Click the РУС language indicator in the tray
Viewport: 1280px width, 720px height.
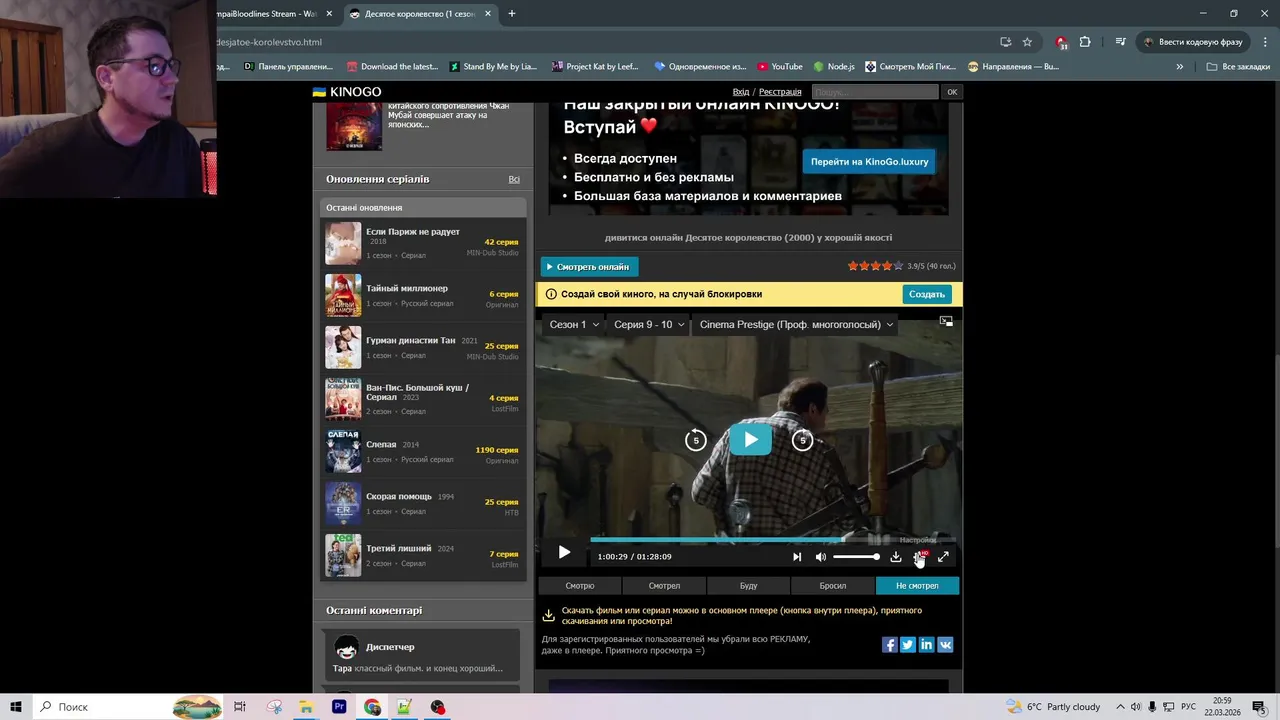click(1188, 707)
